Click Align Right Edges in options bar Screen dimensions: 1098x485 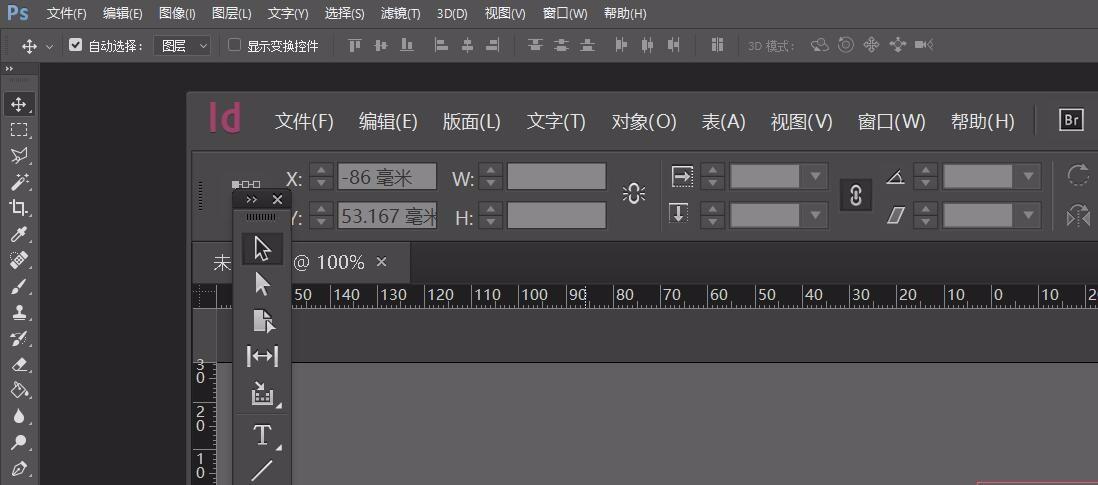pos(493,45)
